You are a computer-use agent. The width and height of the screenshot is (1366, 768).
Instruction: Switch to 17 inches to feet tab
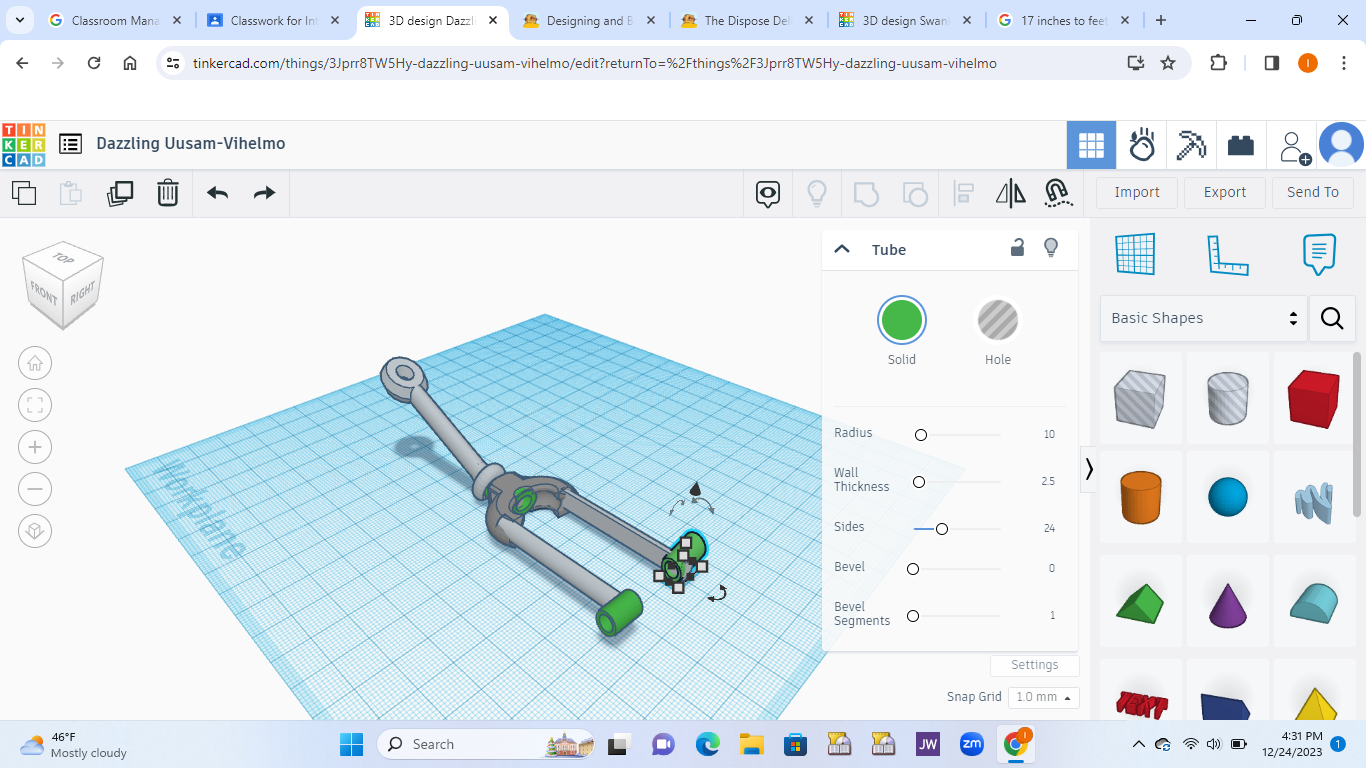click(x=1064, y=20)
